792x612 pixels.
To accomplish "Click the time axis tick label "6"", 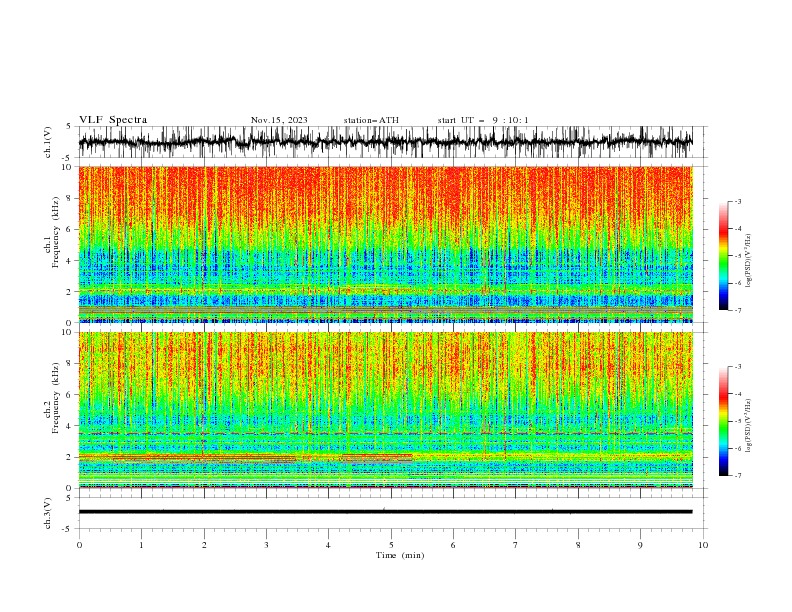I will (453, 545).
